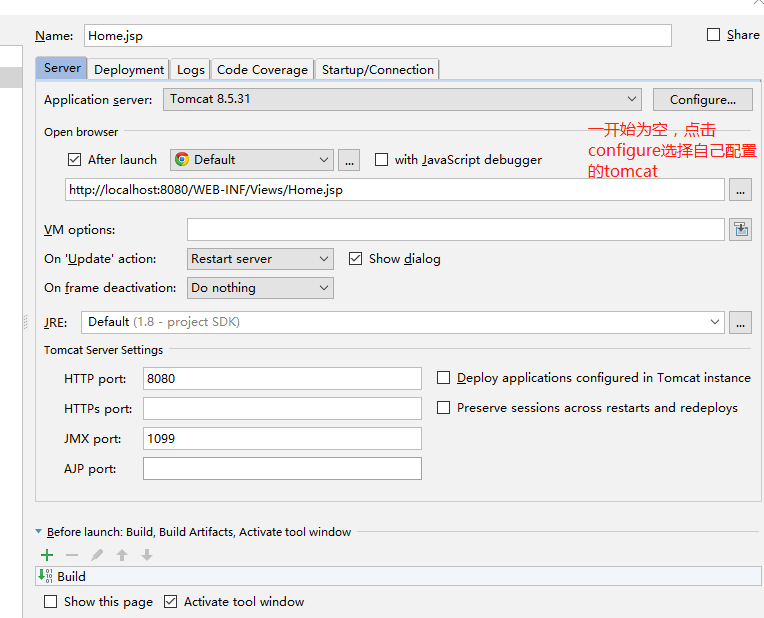764x618 pixels.
Task: Switch to the Code Coverage tab
Action: coord(262,70)
